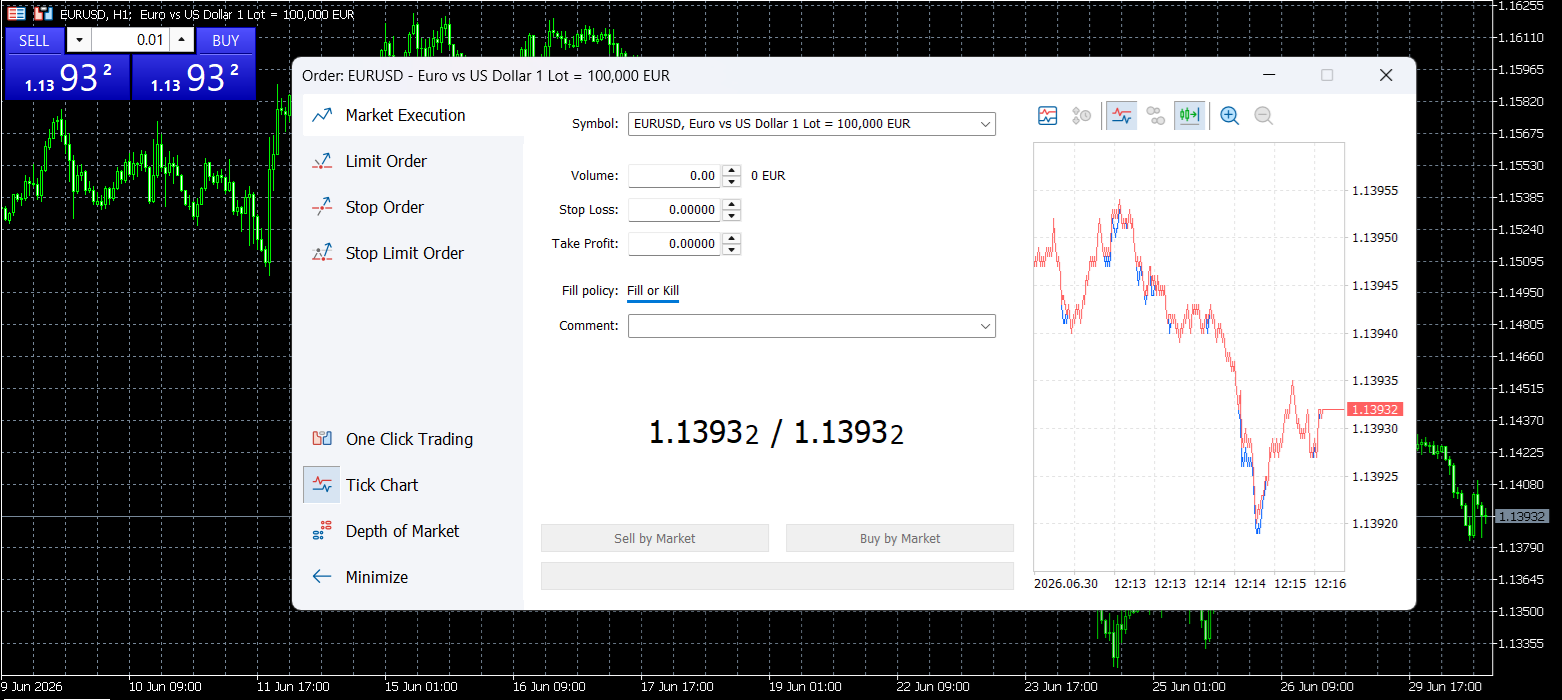Viewport: 1562px width, 700px height.
Task: Click the grey arrows-and-clock toolbar icon
Action: pyautogui.click(x=1081, y=115)
